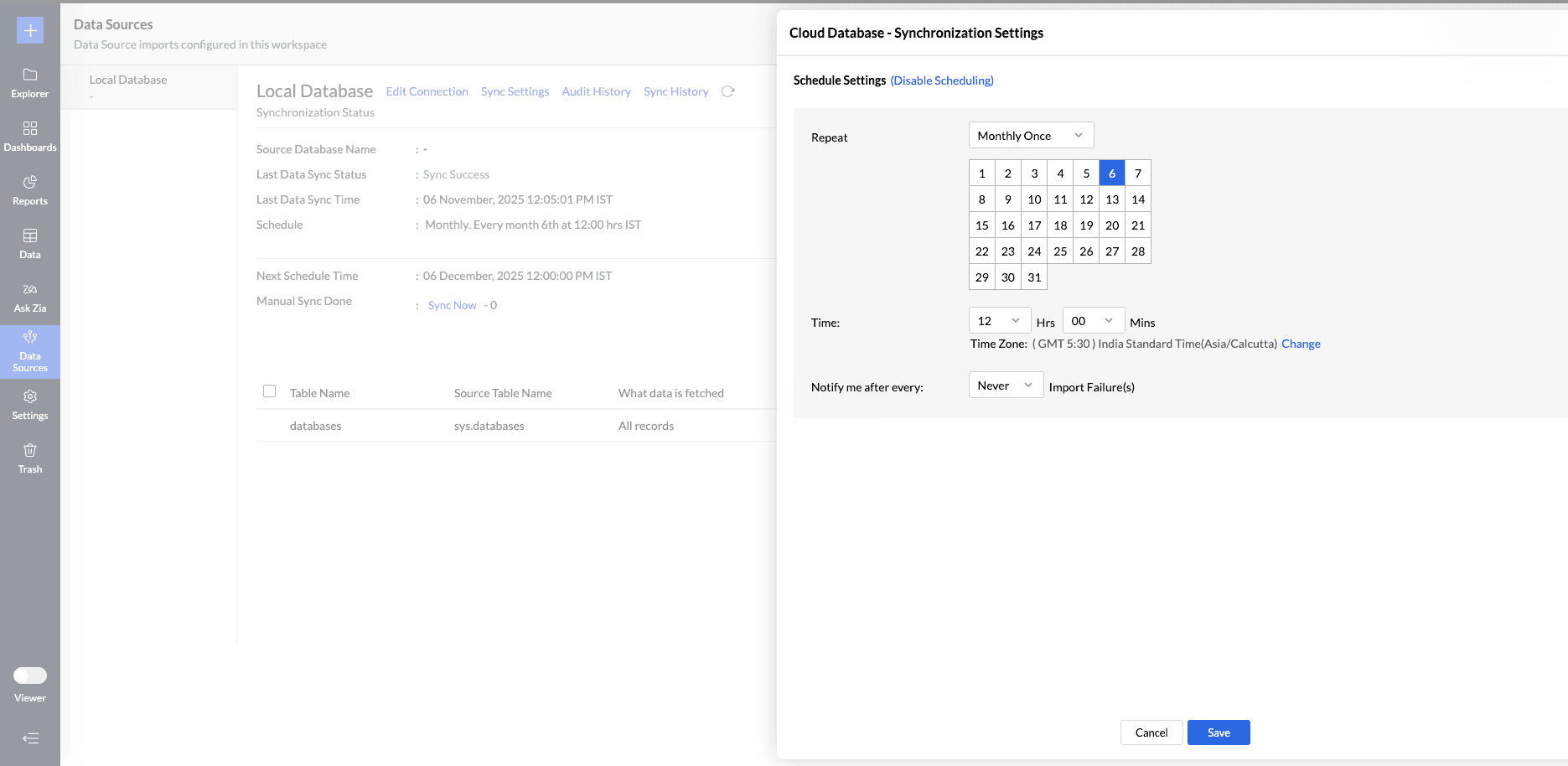Screen dimensions: 1568x766
Task: Open Ask Zia assistant
Action: (30, 298)
